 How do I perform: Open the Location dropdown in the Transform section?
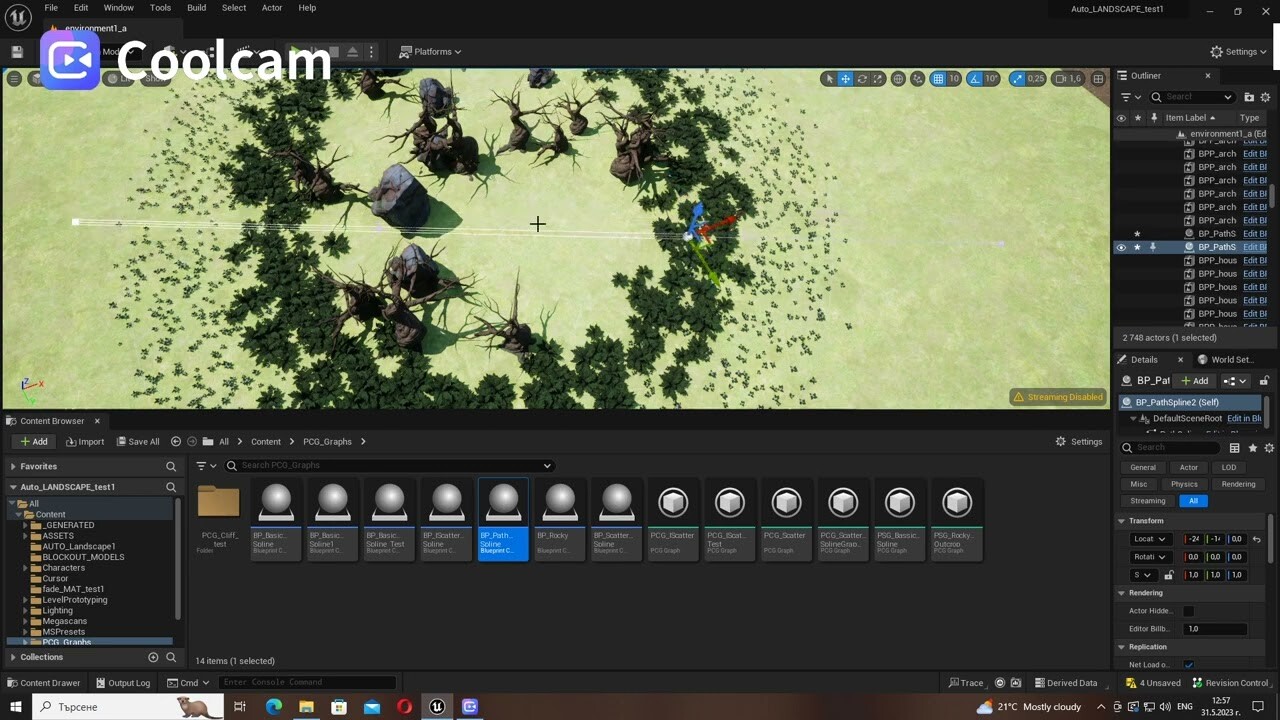(x=1149, y=540)
